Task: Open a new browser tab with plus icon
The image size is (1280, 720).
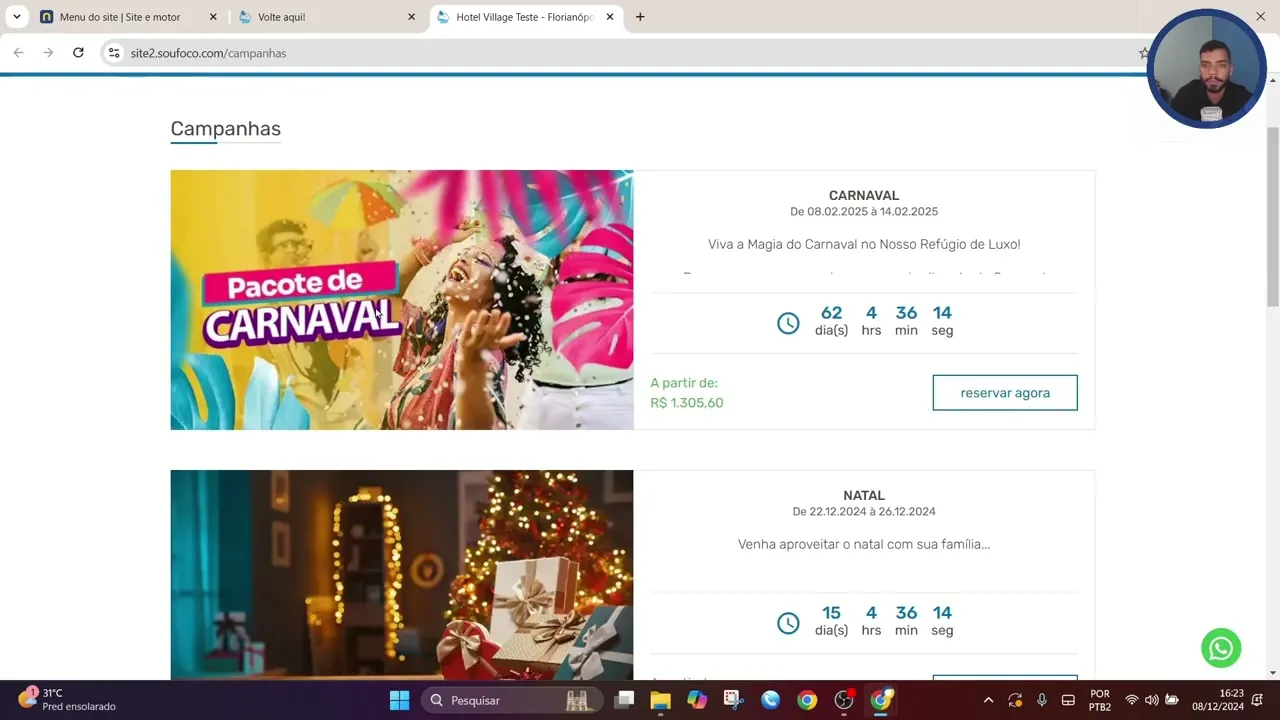Action: click(640, 17)
